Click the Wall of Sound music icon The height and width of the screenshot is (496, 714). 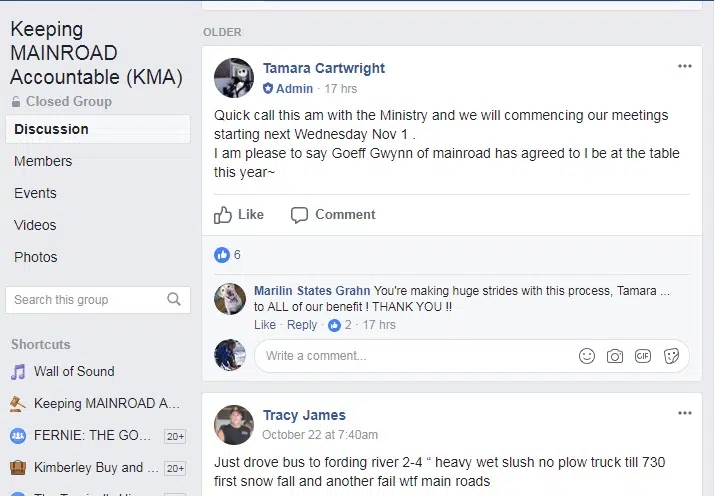click(x=18, y=372)
